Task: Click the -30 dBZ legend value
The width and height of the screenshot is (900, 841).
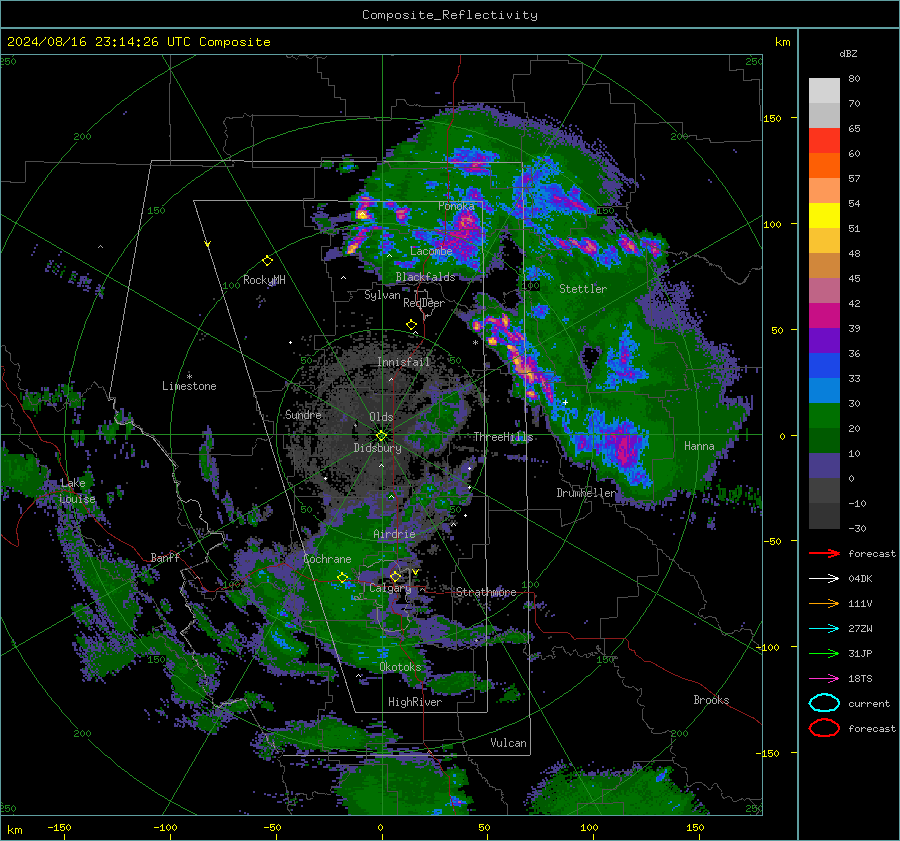Action: pyautogui.click(x=857, y=528)
